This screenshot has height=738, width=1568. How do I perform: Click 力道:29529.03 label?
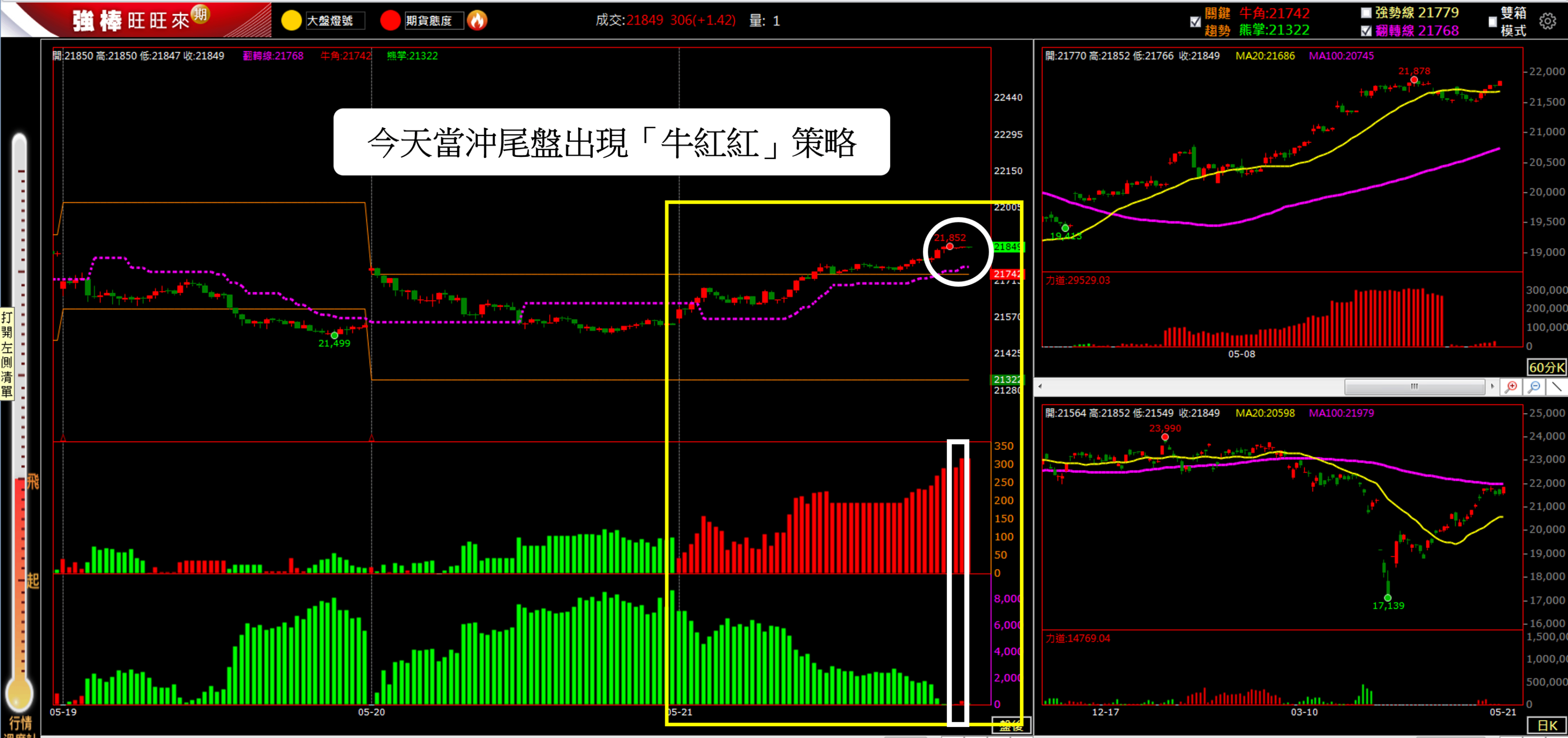click(1078, 281)
